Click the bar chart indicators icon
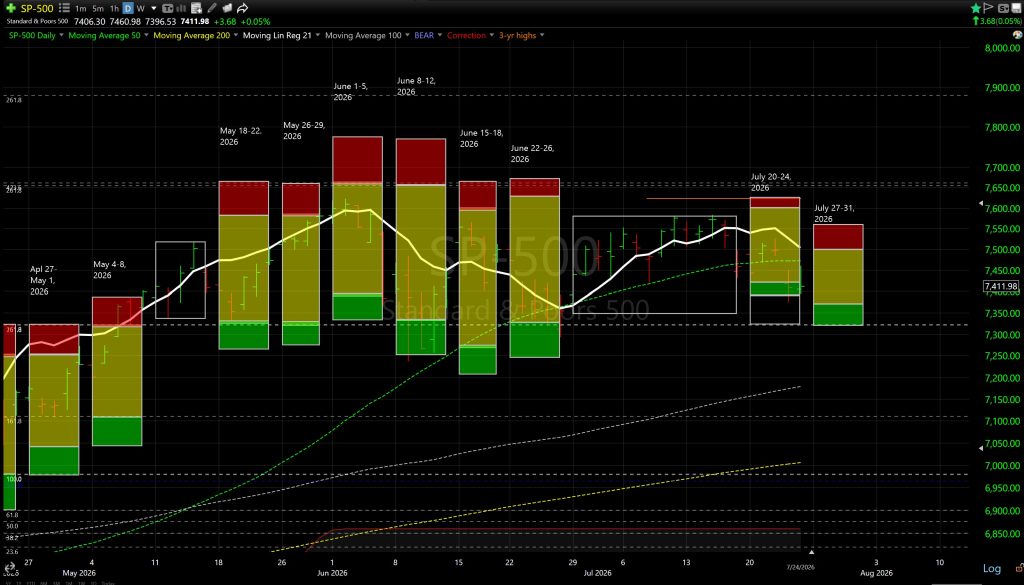 [x=182, y=8]
